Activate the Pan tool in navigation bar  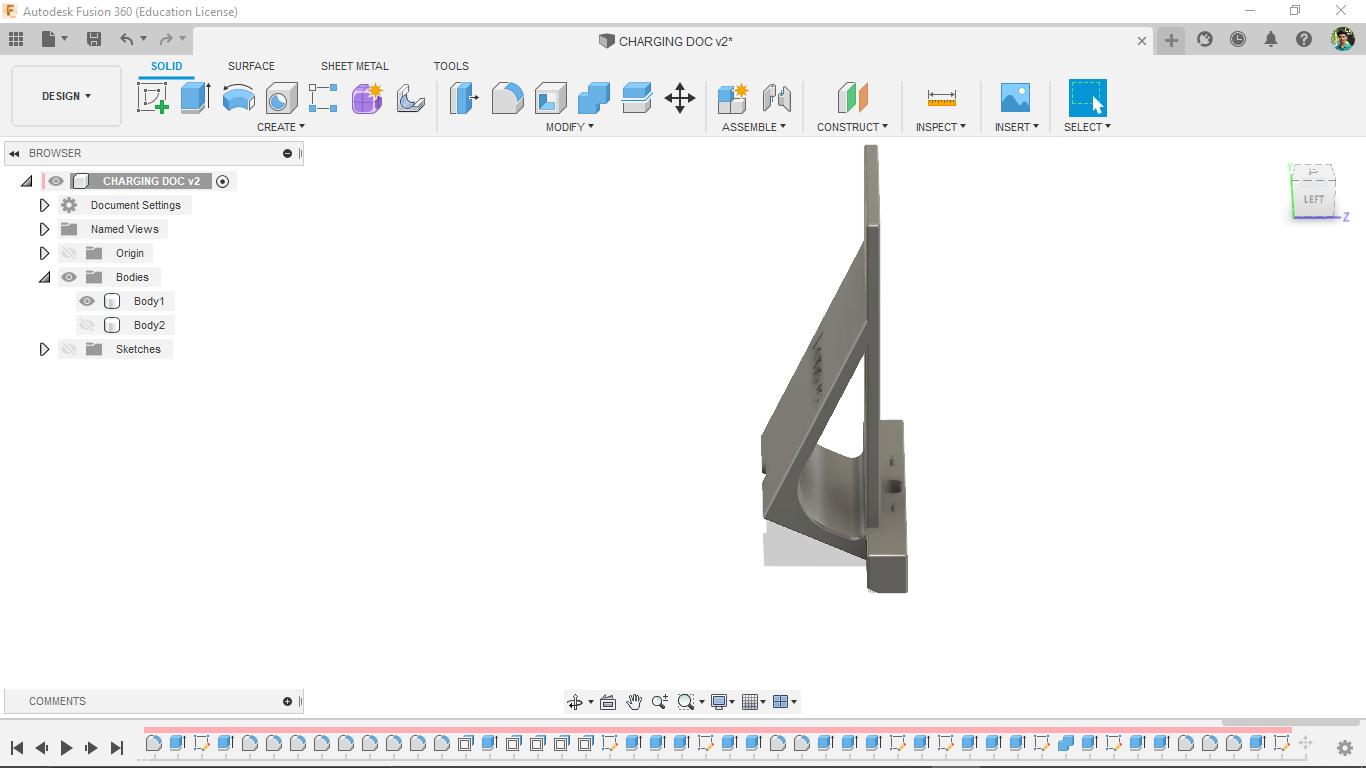634,702
